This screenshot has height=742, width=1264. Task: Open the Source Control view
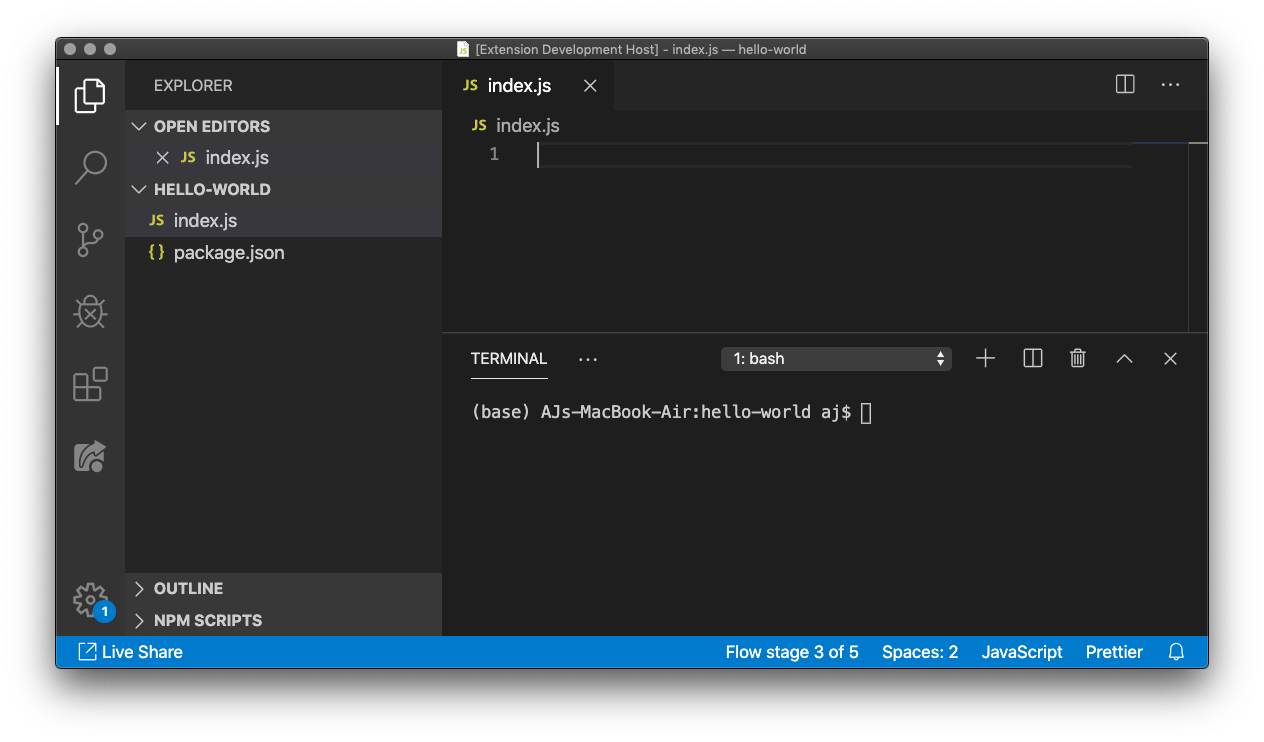90,241
